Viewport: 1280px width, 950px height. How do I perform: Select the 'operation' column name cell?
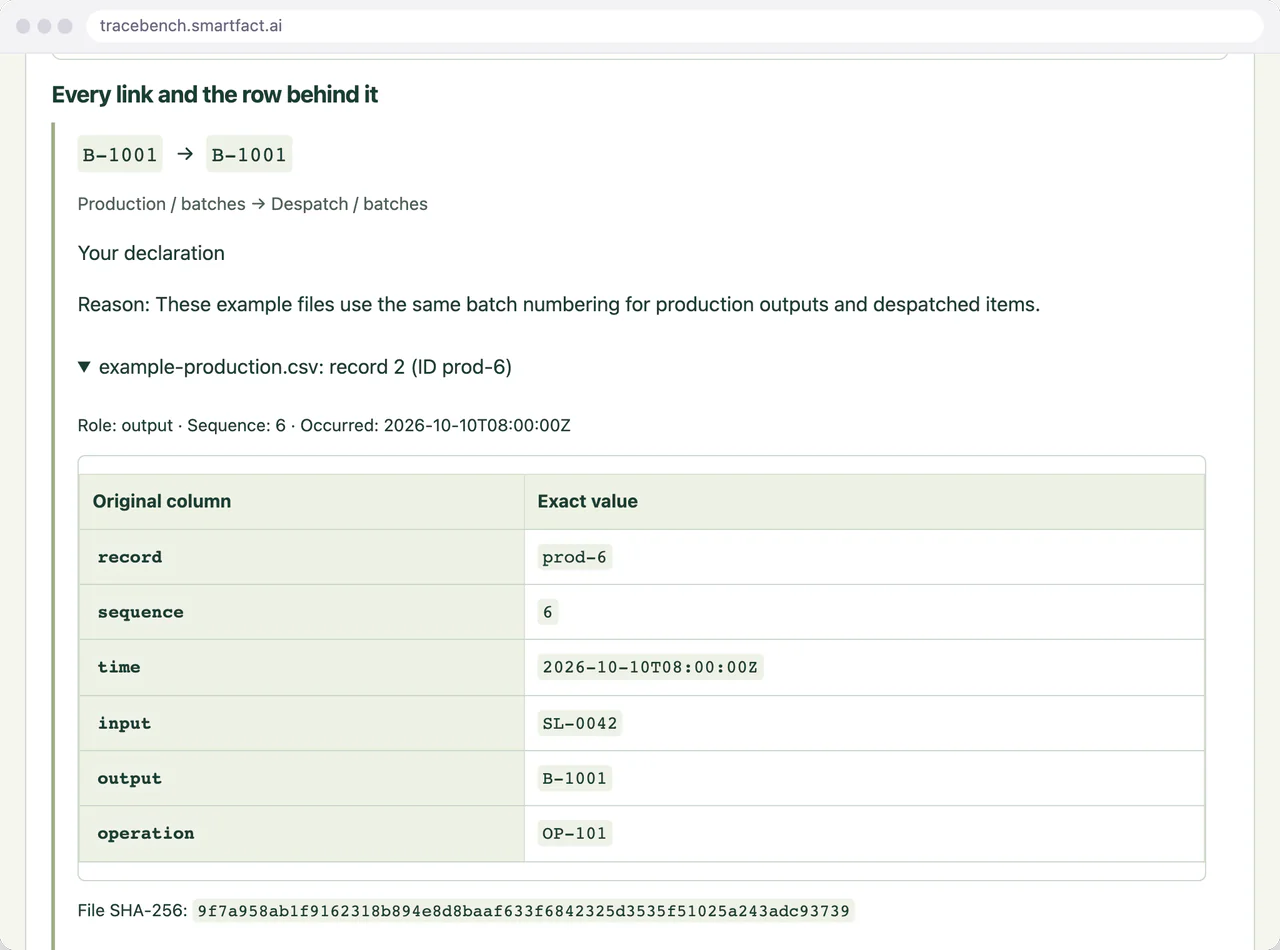click(302, 833)
